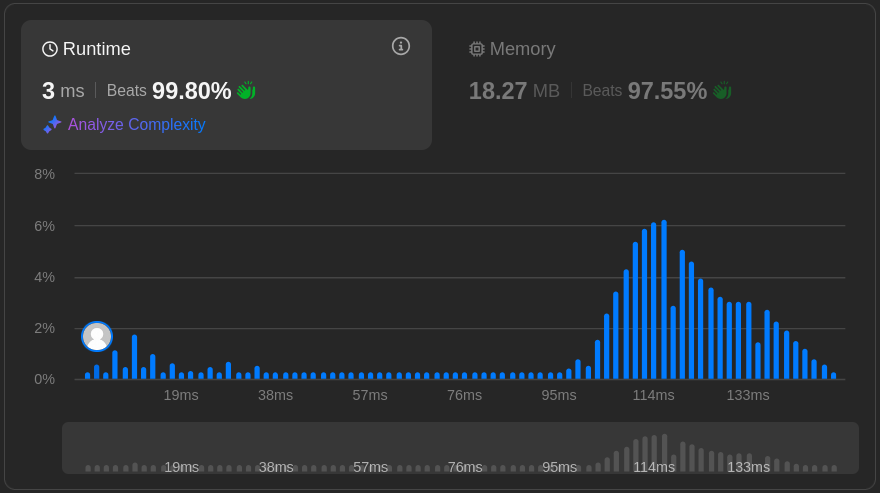Viewport: 880px width, 493px height.
Task: Click the 133ms label on the main chart axis
Action: click(748, 395)
